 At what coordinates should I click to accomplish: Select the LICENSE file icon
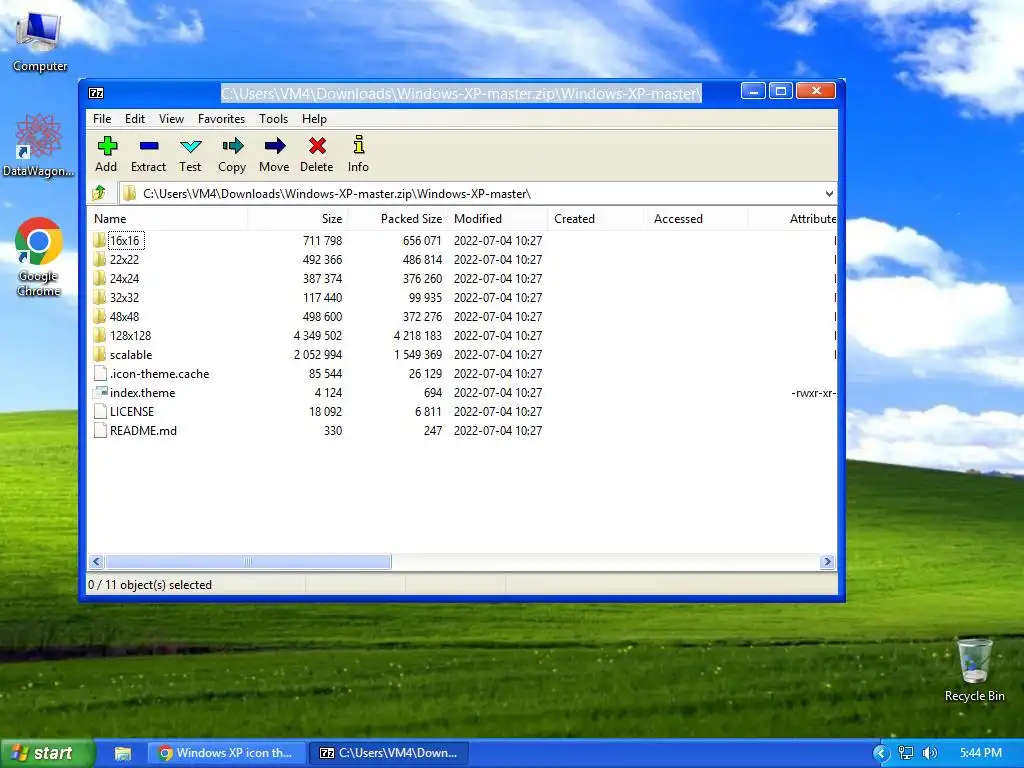[100, 411]
